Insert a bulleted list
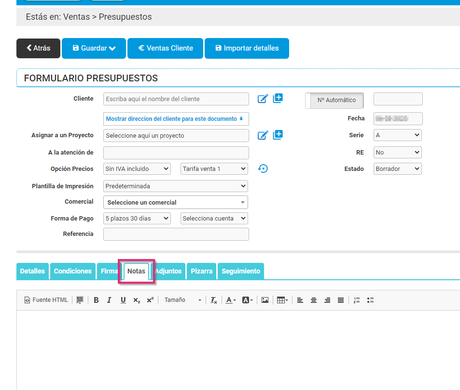 coord(370,300)
